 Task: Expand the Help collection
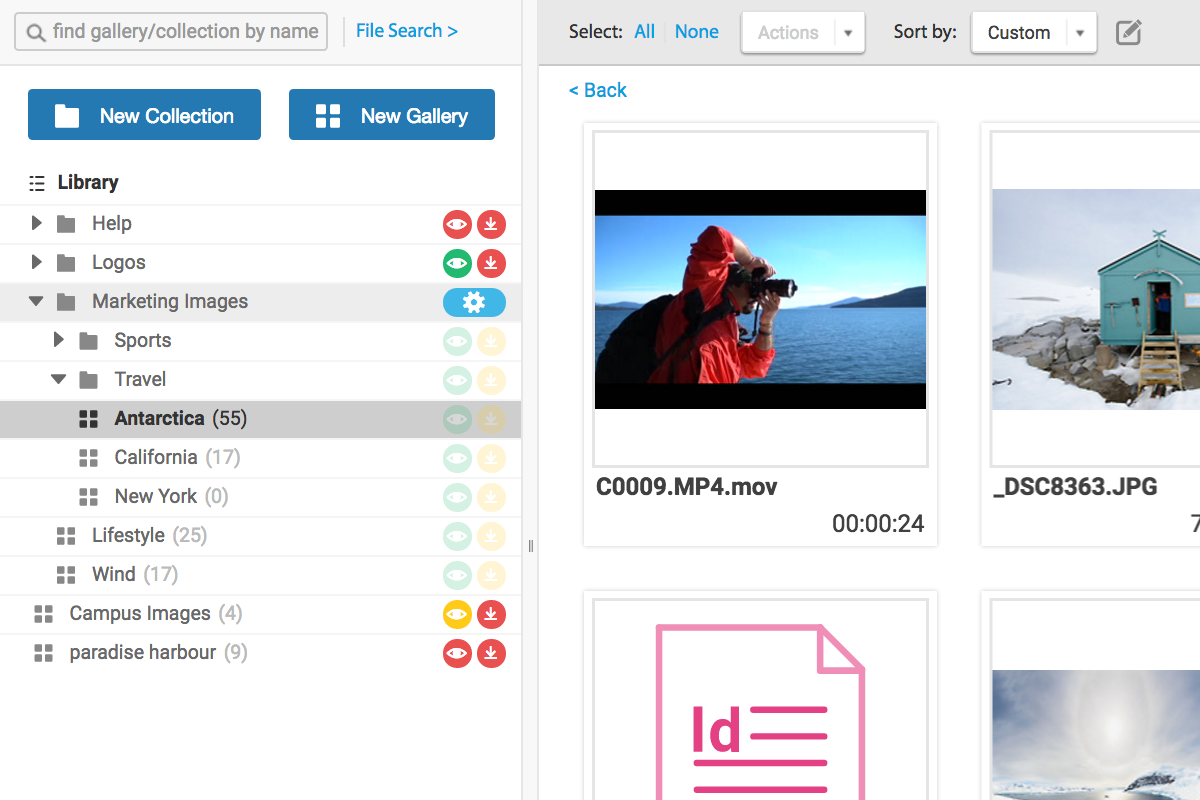click(x=37, y=223)
